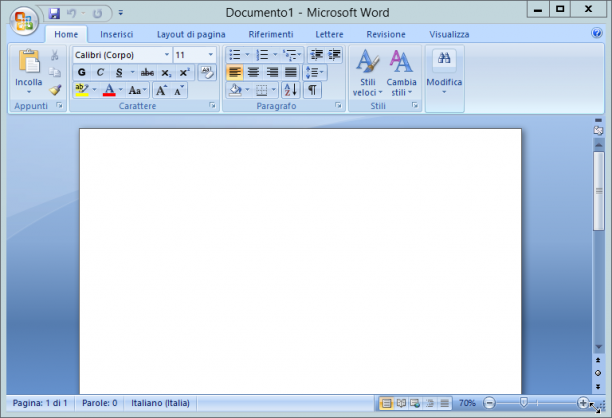The image size is (612, 418).
Task: Customize the quick access toolbar dropdown
Action: pos(121,13)
